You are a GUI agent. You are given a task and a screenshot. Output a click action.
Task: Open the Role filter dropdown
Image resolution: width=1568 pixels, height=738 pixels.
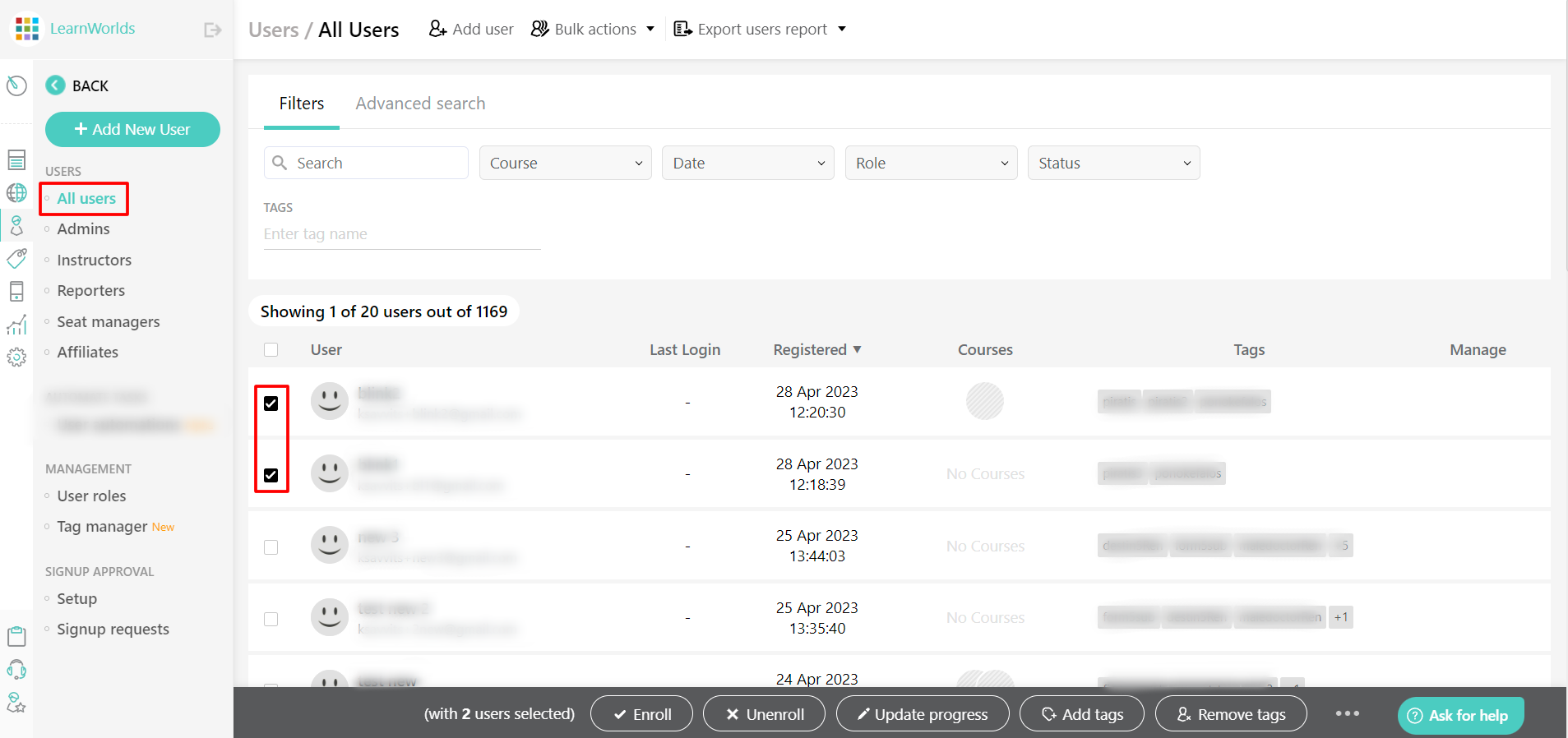[x=931, y=163]
